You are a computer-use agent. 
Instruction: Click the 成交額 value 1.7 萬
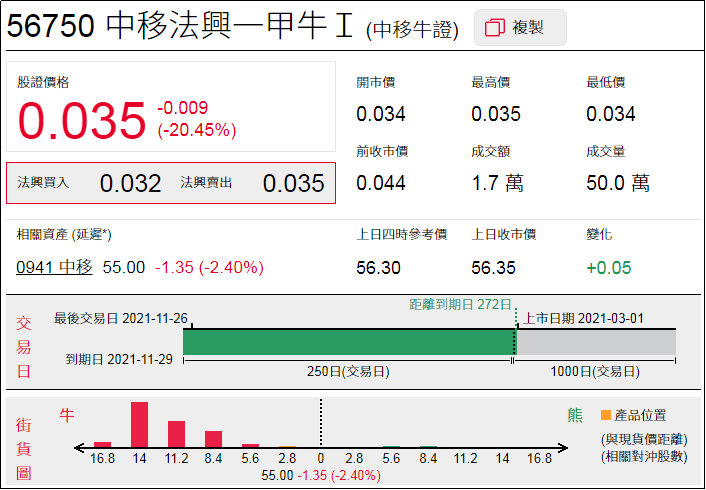click(x=498, y=183)
